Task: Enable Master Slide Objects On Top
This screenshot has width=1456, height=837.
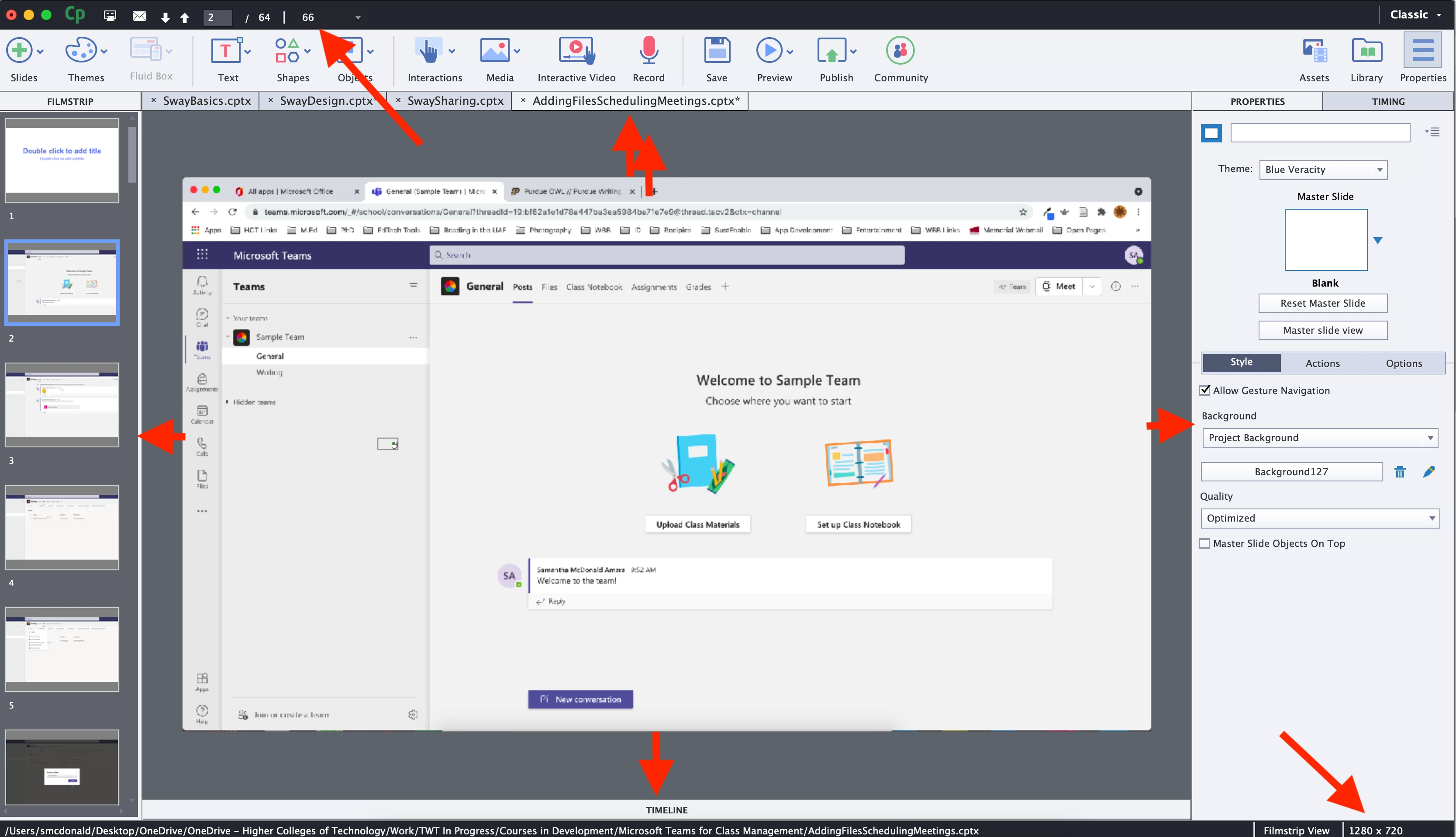Action: coord(1205,543)
